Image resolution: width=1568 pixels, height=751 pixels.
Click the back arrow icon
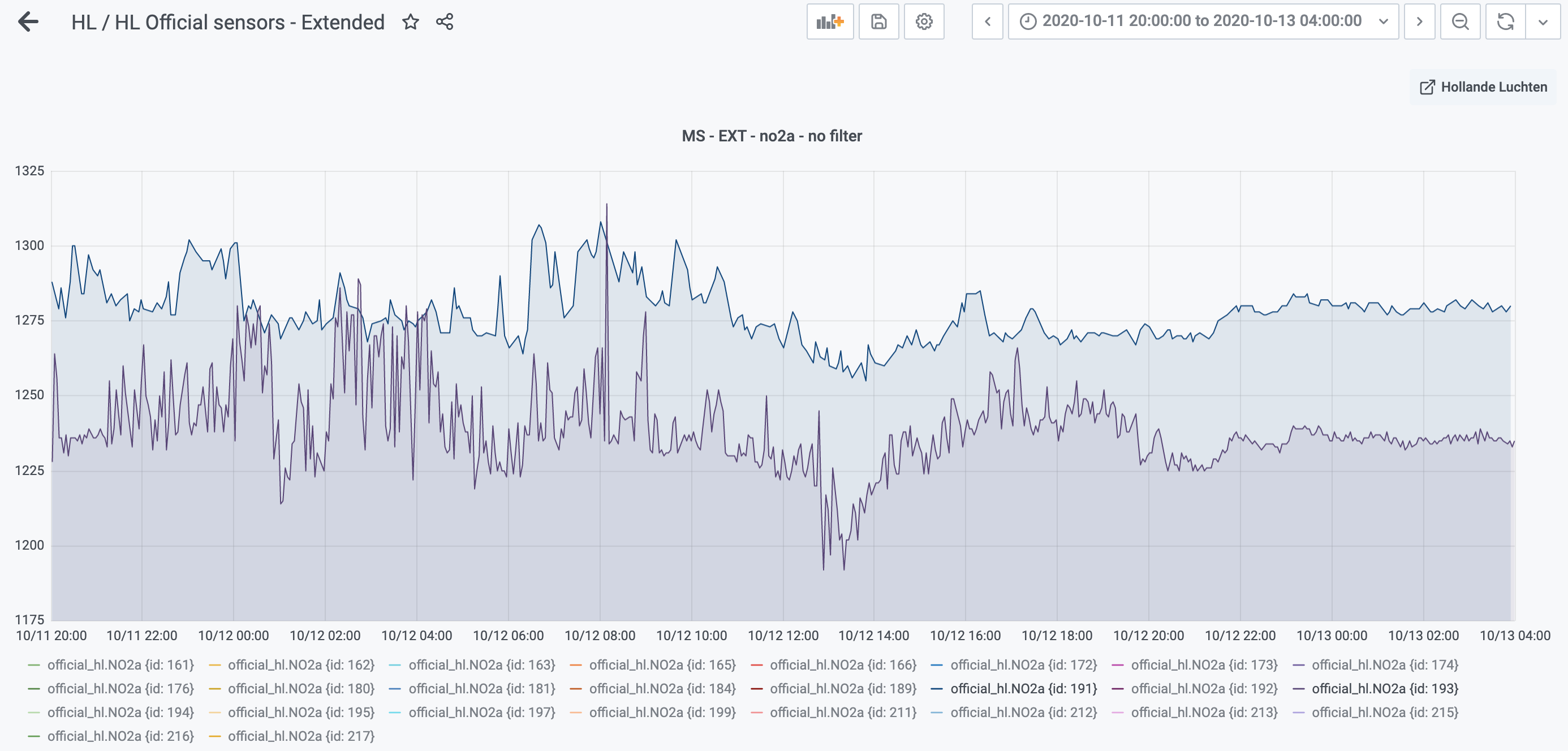pos(28,22)
